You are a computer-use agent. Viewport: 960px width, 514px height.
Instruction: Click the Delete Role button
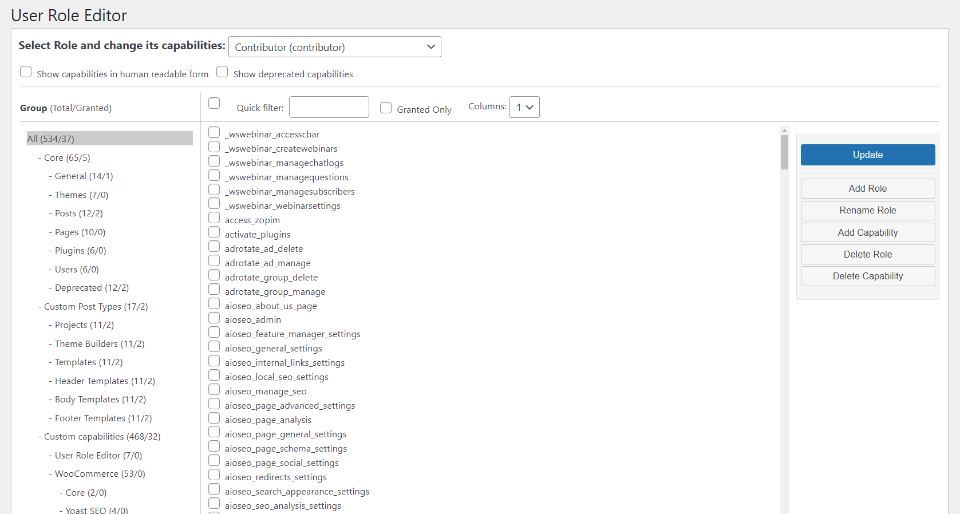tap(867, 255)
